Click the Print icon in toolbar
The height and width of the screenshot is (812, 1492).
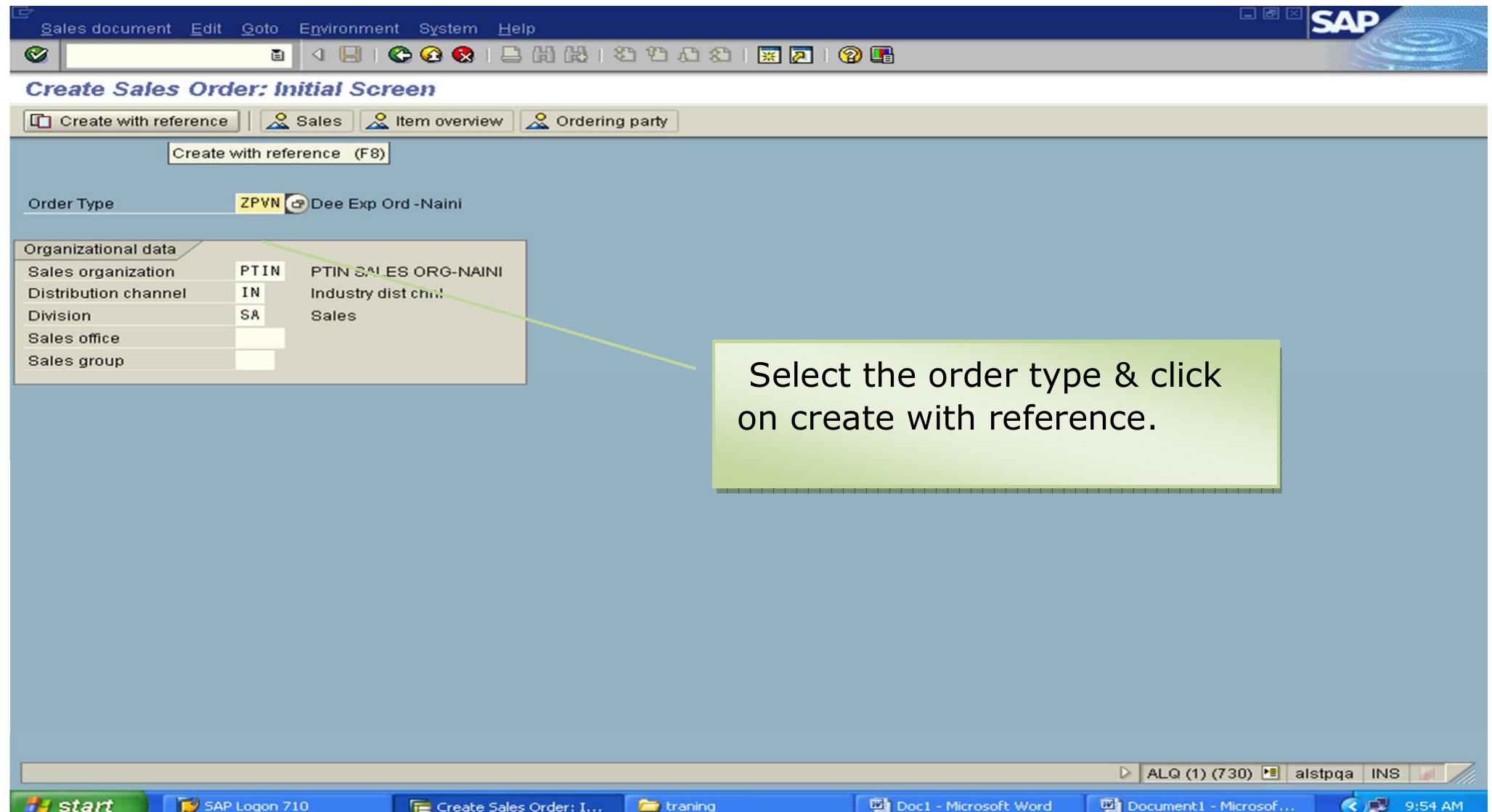pos(511,55)
